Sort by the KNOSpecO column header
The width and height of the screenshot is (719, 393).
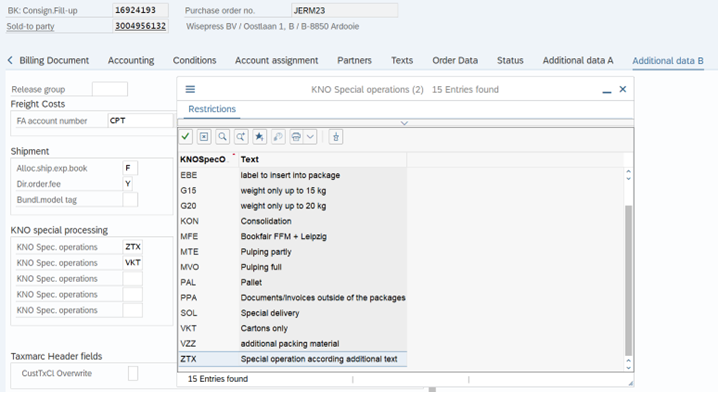208,160
